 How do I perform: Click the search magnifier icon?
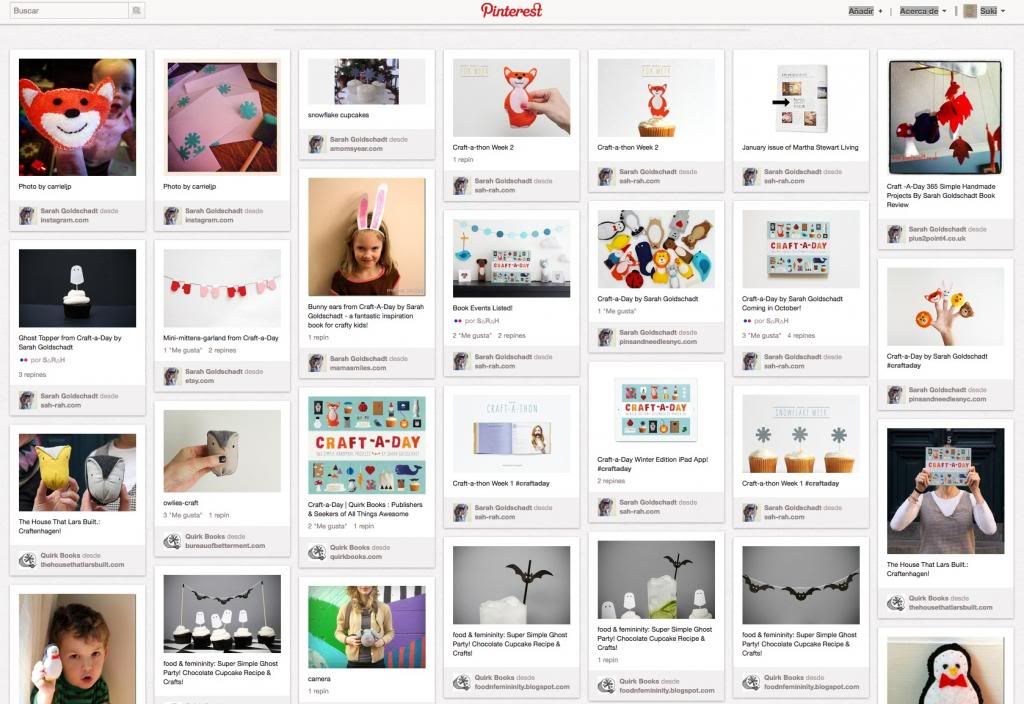pos(136,10)
